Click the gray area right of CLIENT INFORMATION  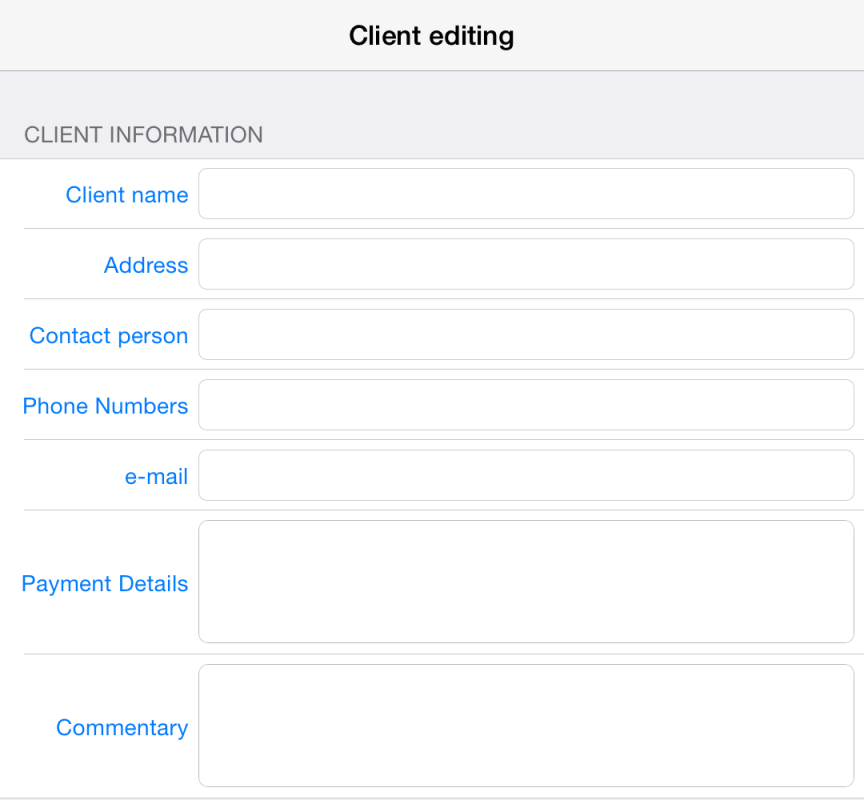(x=562, y=135)
